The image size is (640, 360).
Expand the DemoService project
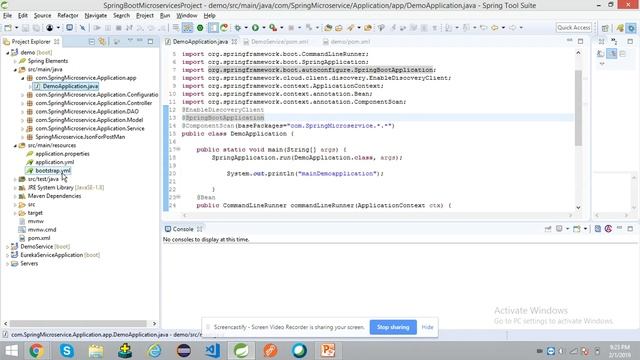click(7, 247)
